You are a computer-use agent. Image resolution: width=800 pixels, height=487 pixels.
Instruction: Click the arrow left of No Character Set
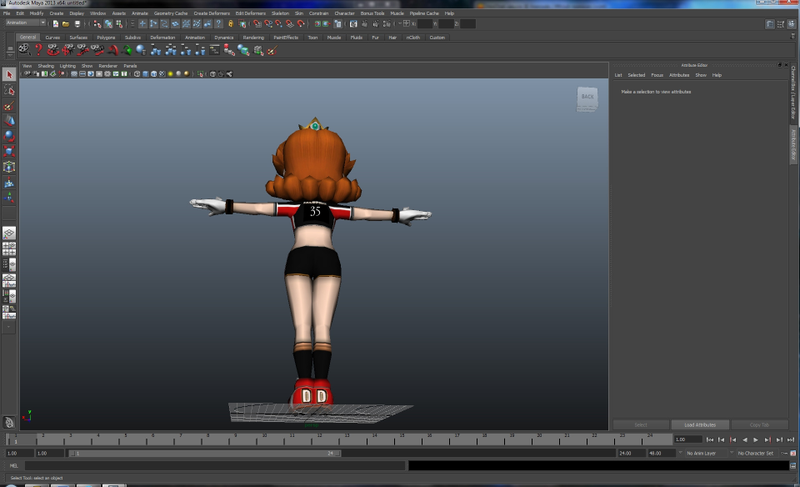732,452
